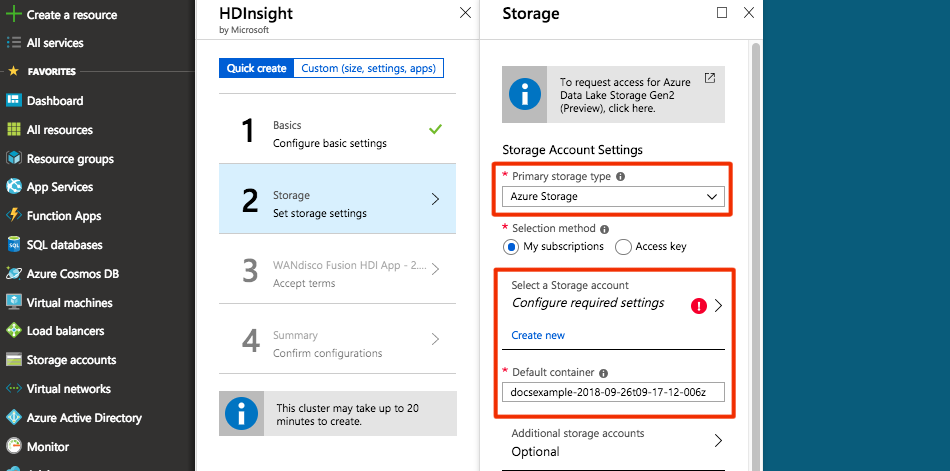Click the green checkmark on Basics step
This screenshot has width=950, height=471.
pyautogui.click(x=435, y=129)
